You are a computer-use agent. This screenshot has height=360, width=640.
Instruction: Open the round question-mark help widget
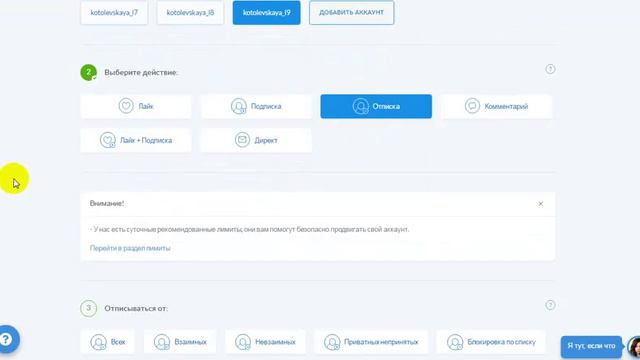(x=7, y=339)
